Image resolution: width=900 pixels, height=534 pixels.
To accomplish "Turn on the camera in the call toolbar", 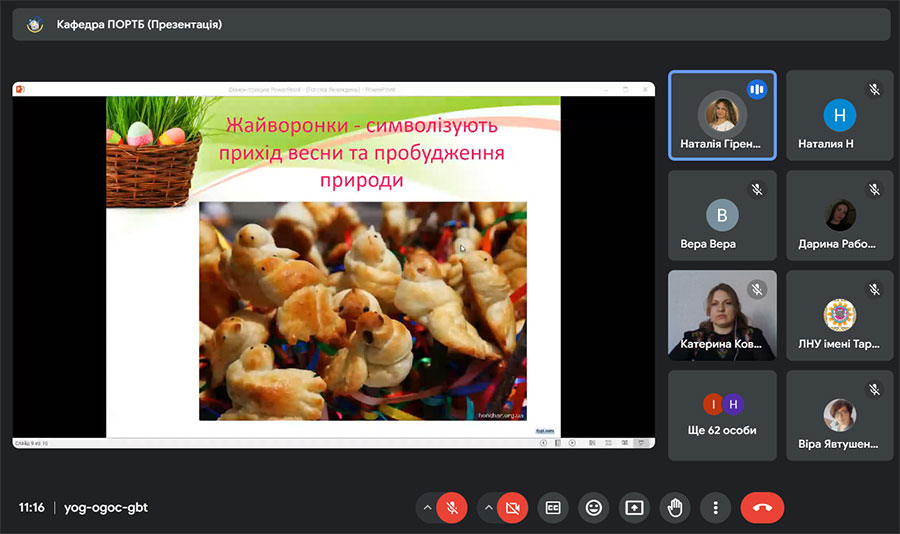I will click(x=513, y=508).
